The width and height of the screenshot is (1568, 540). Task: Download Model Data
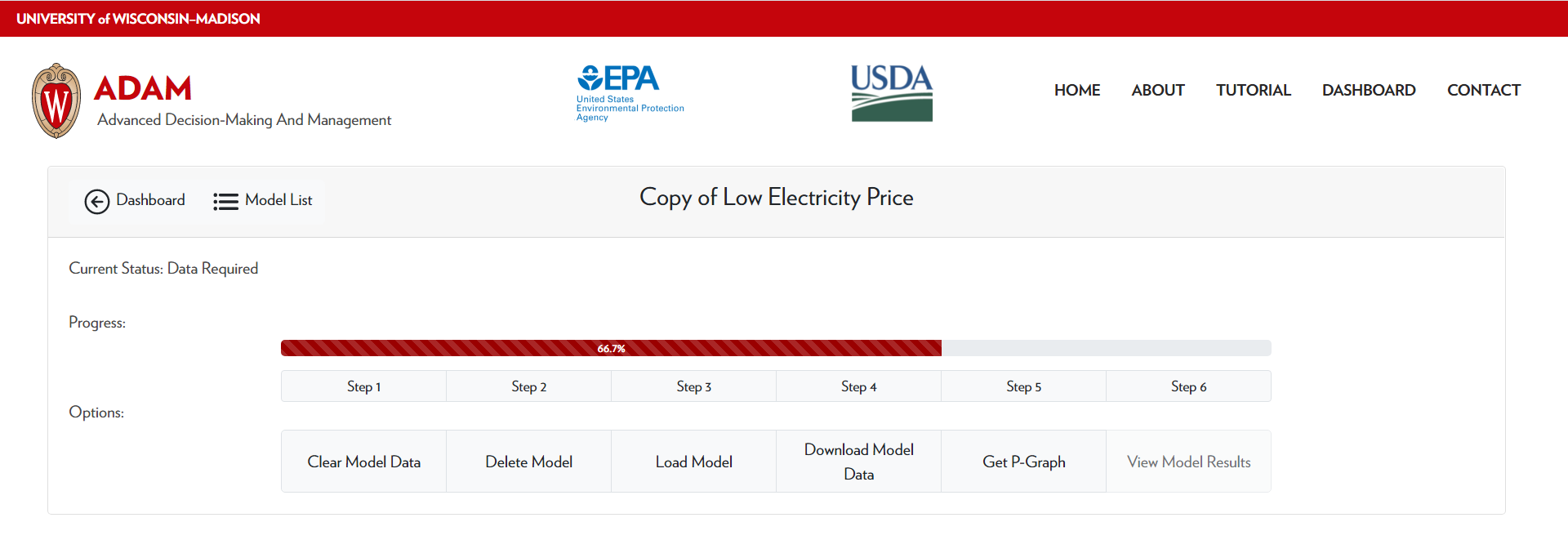858,462
